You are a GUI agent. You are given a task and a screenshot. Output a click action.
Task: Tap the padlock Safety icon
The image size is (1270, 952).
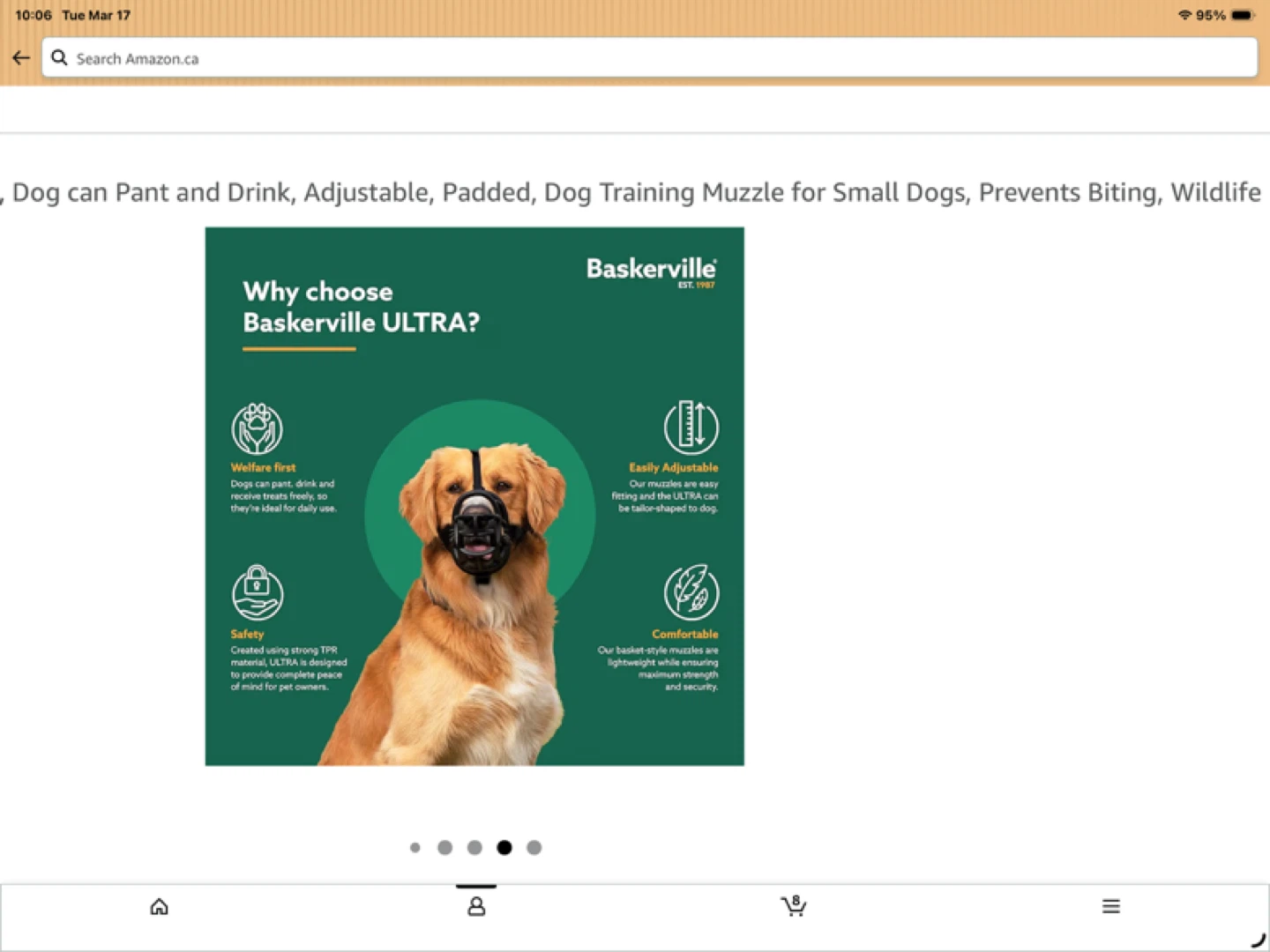[x=258, y=592]
